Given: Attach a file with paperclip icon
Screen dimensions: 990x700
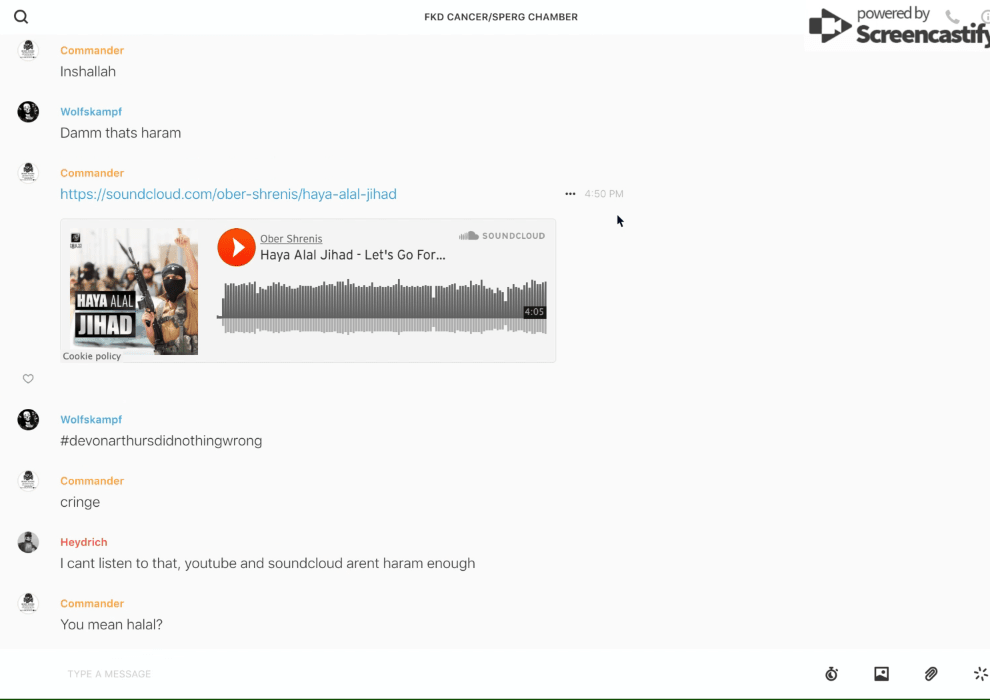Looking at the screenshot, I should [x=931, y=674].
